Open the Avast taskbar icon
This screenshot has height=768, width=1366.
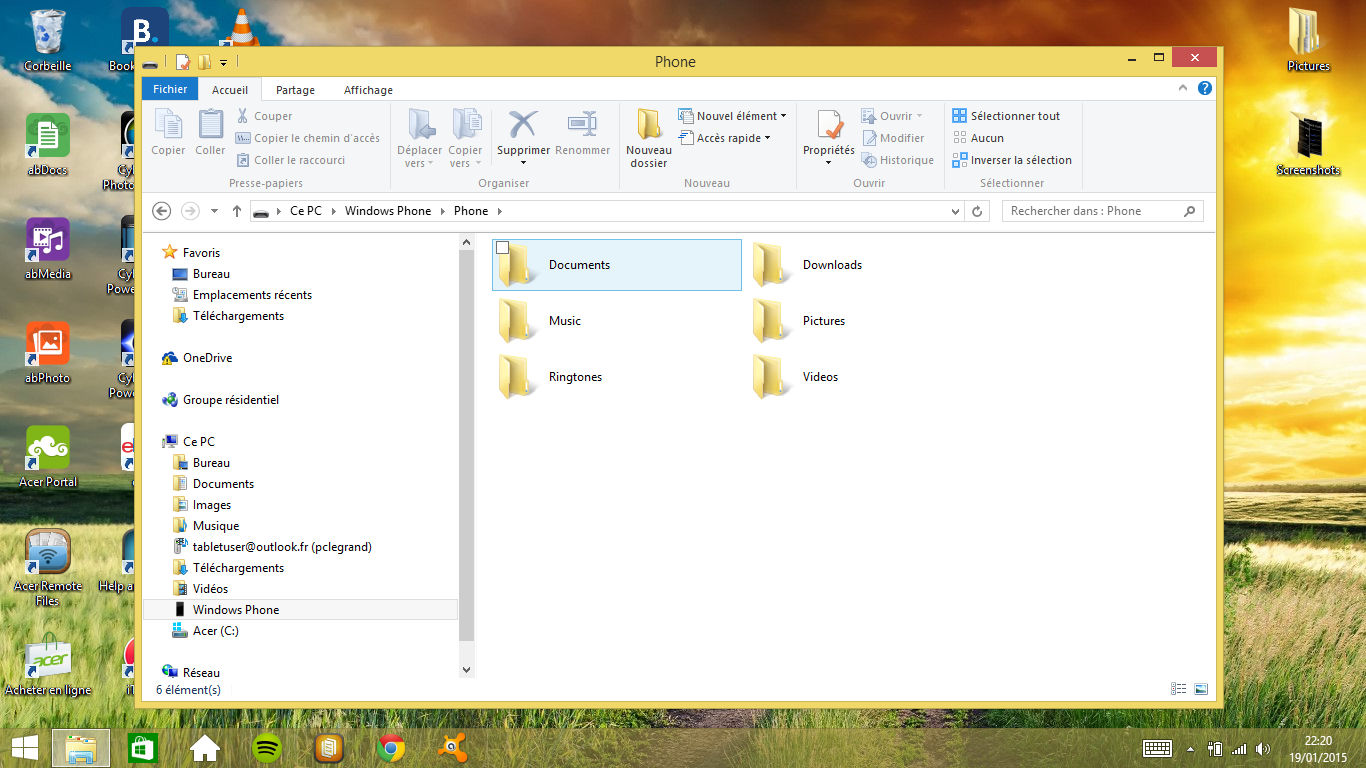click(x=452, y=748)
